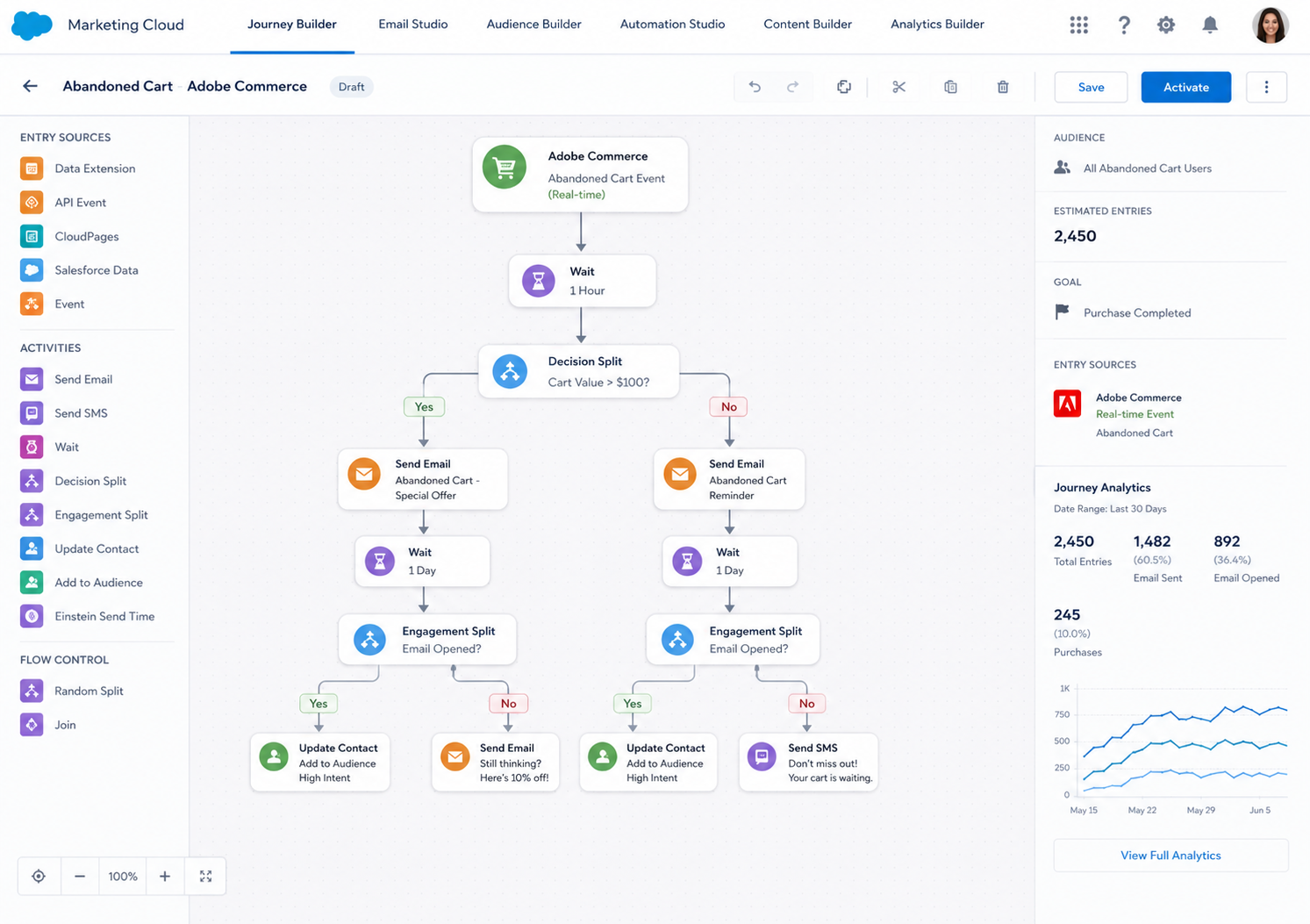Select the Wait 1 Hour node

pos(583,281)
